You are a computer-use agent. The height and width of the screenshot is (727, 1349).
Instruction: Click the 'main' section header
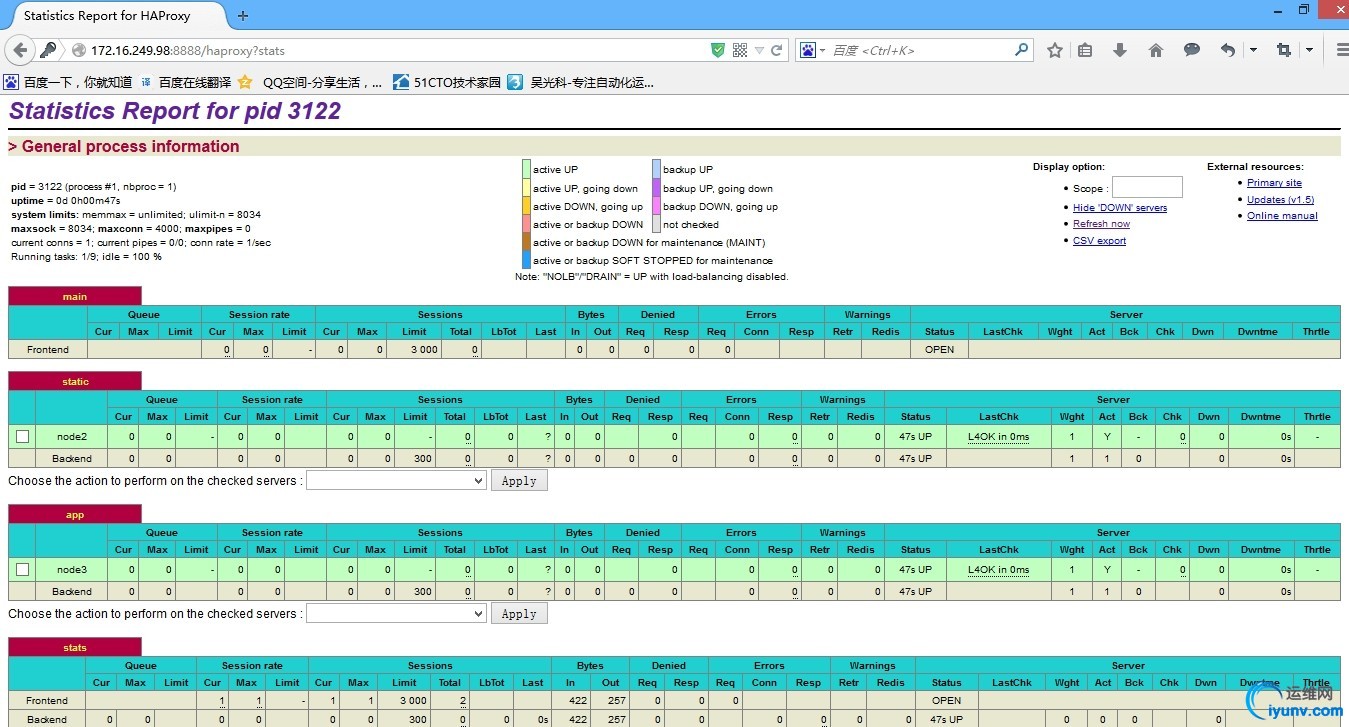(75, 296)
